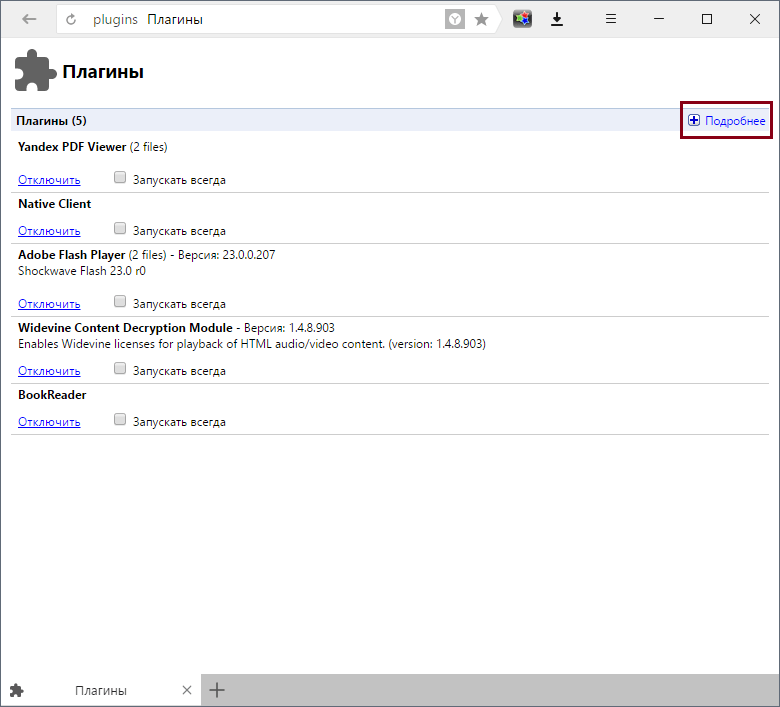
Task: Disable Yandex PDF Viewer plugin
Action: coord(49,180)
